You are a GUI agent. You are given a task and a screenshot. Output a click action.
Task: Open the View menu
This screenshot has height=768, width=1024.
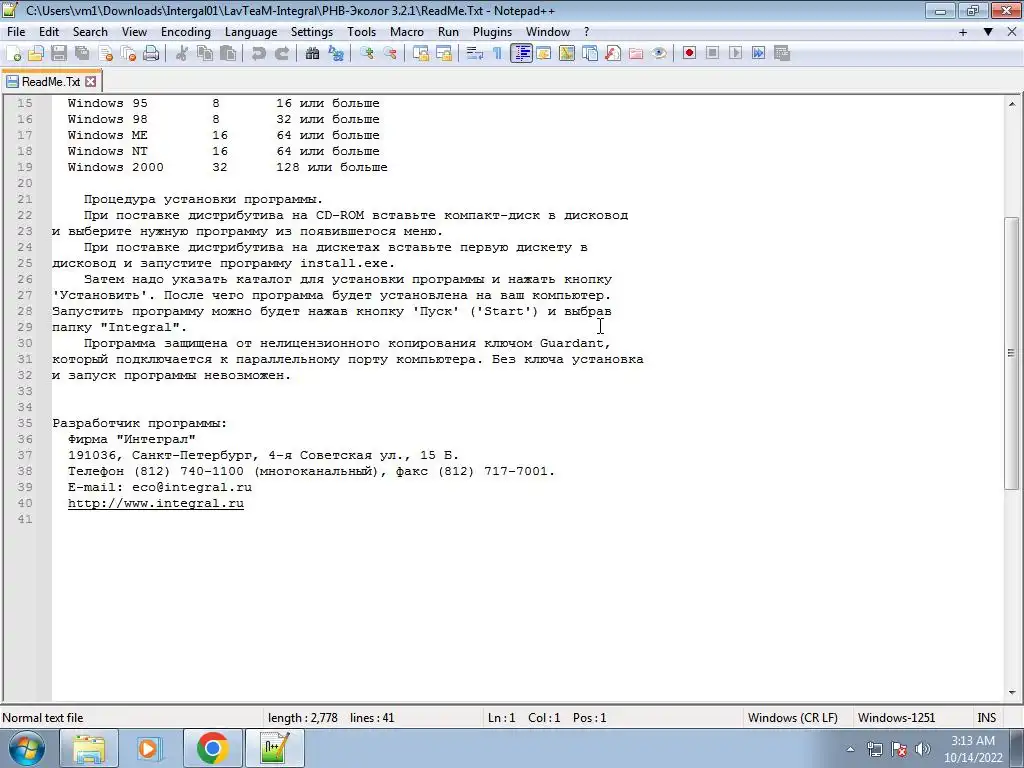[134, 32]
